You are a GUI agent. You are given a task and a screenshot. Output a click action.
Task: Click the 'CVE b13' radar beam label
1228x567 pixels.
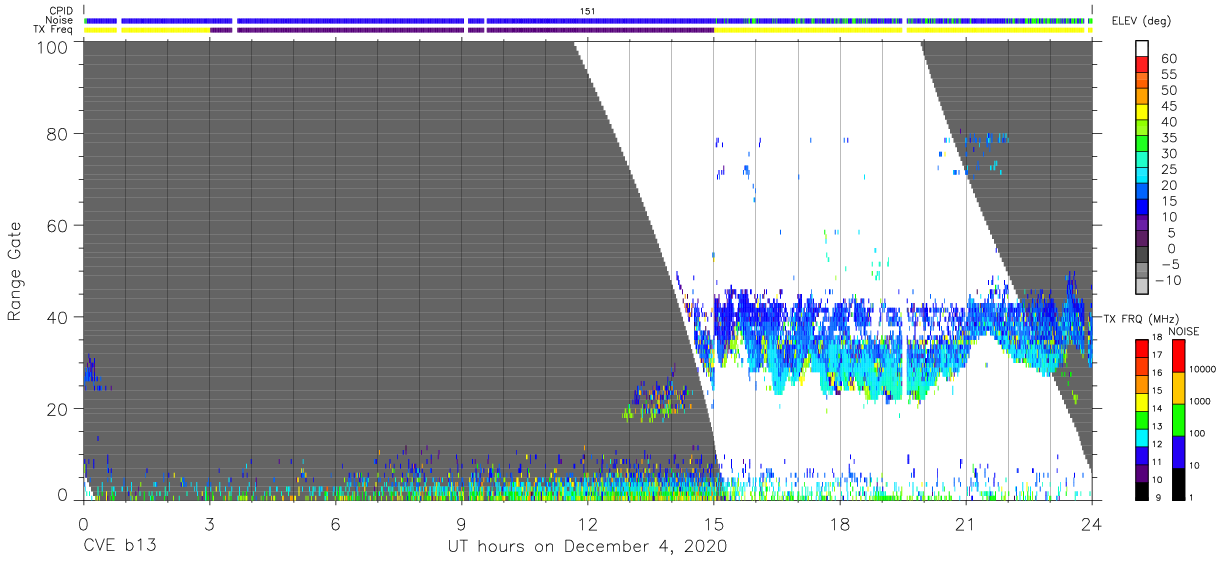tap(118, 547)
